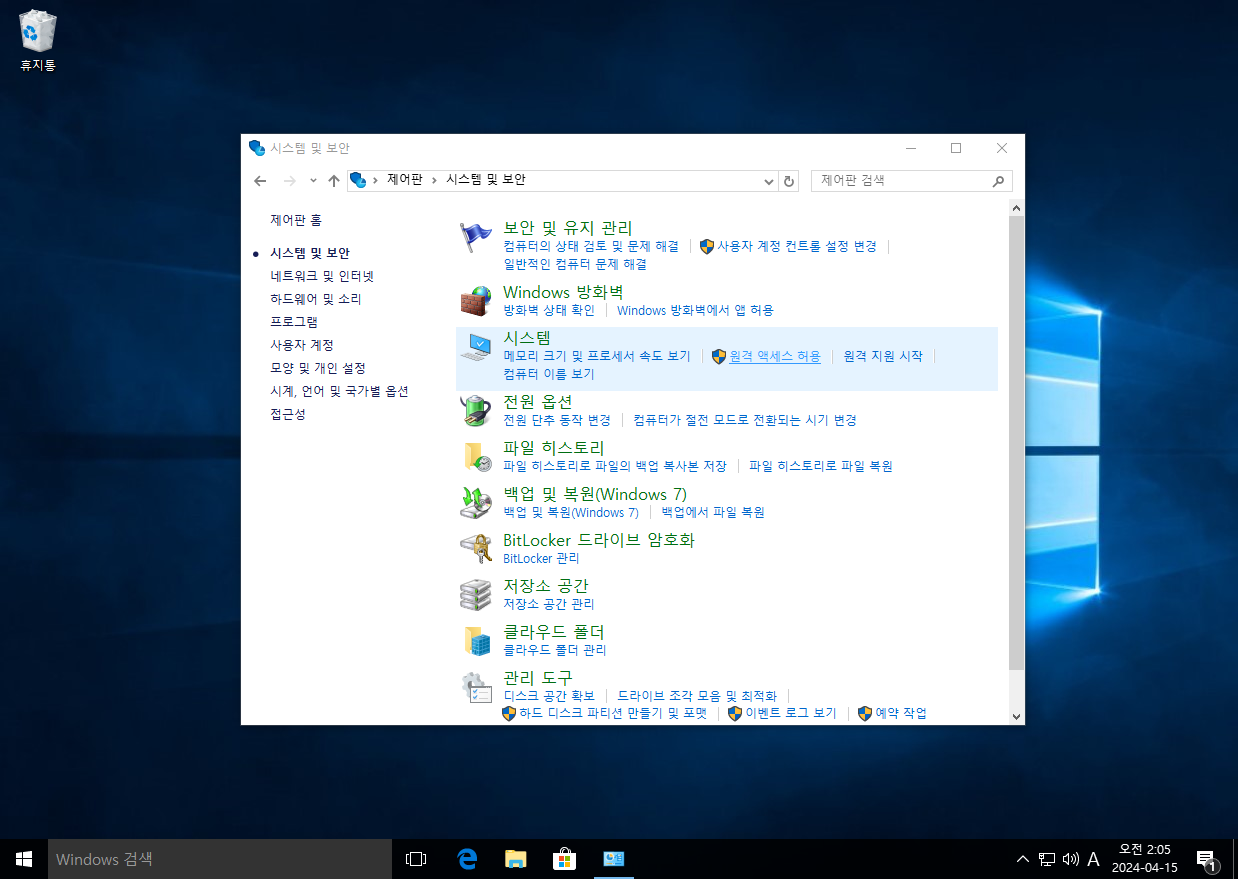
Task: Click the back arrow in navigation bar
Action: [260, 181]
